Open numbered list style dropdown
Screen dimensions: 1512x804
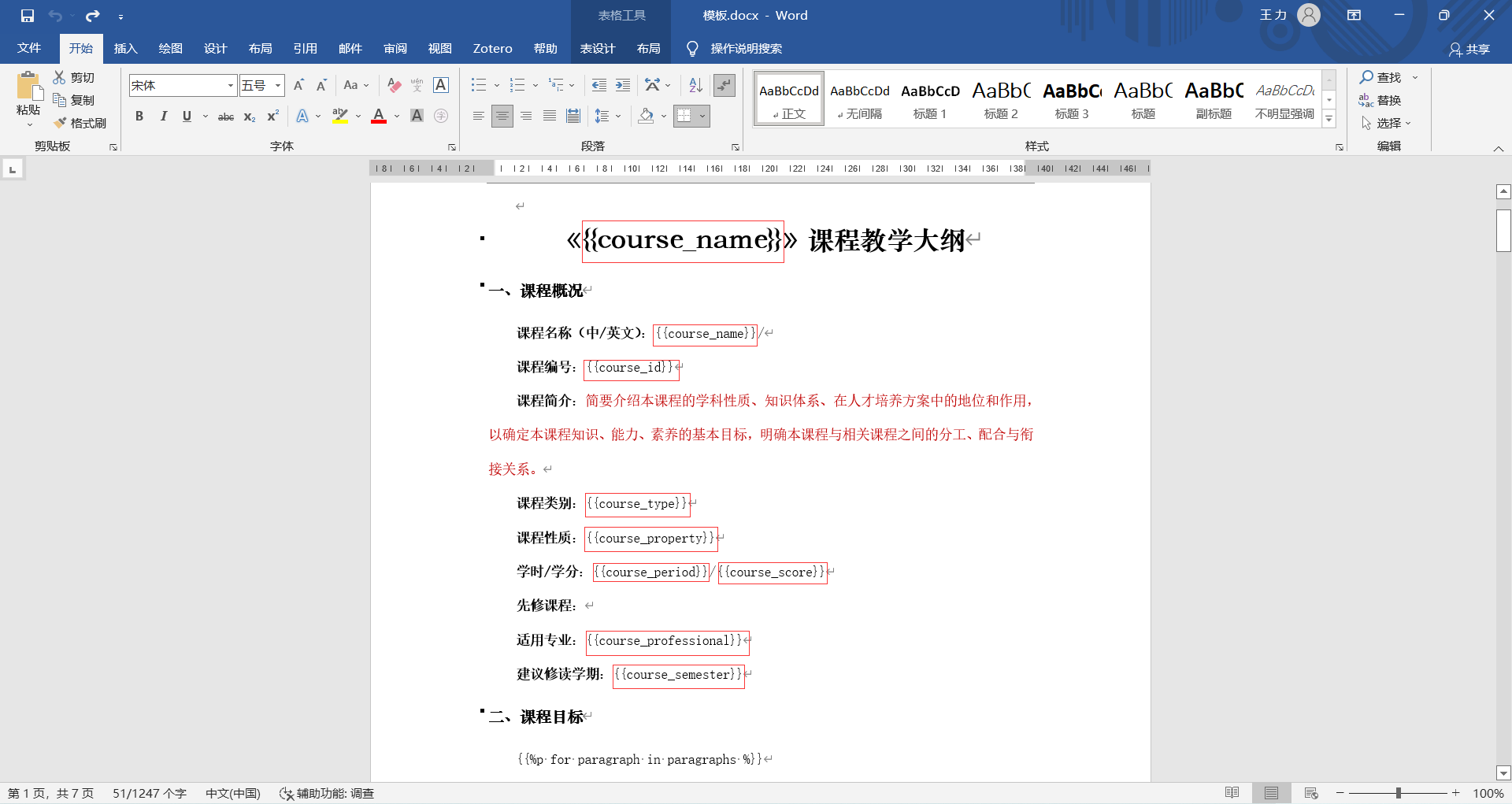(535, 85)
